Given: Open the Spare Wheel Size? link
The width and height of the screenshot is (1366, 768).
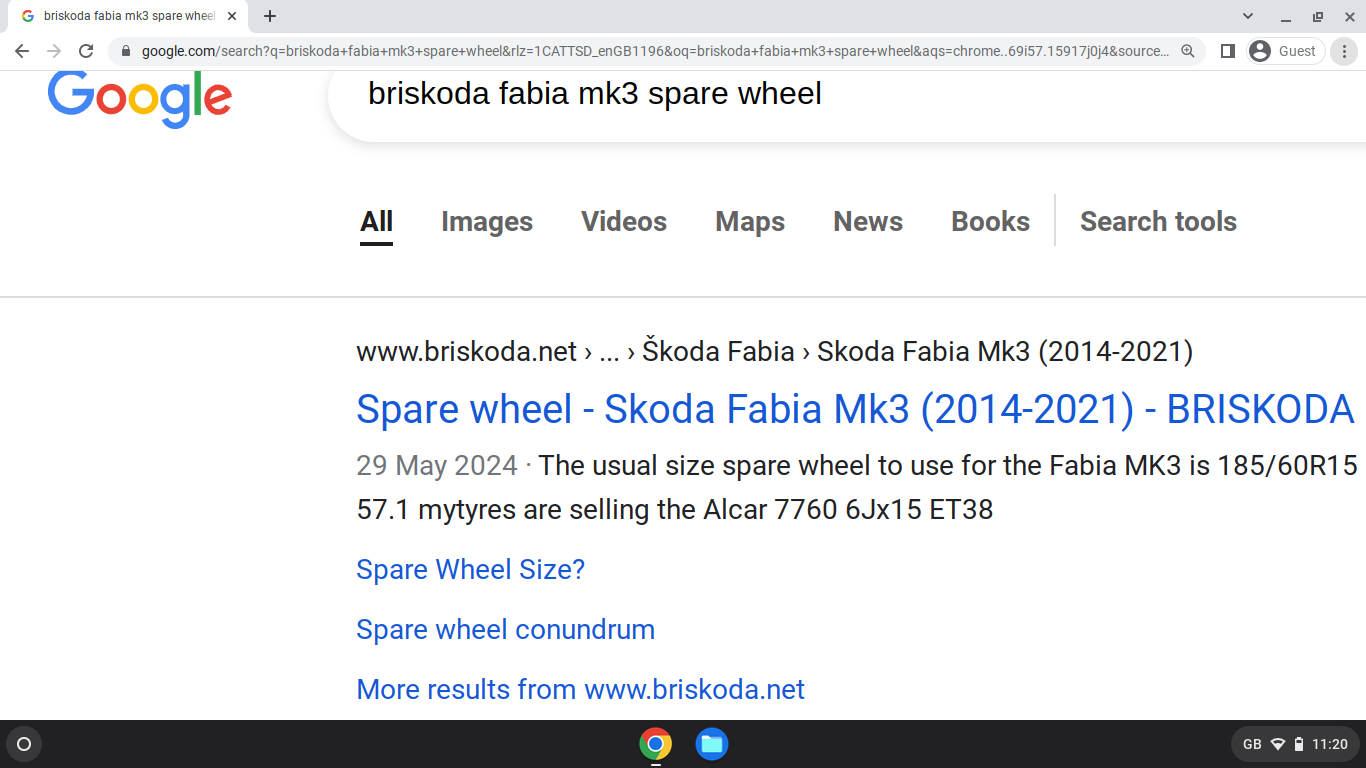Looking at the screenshot, I should [470, 569].
